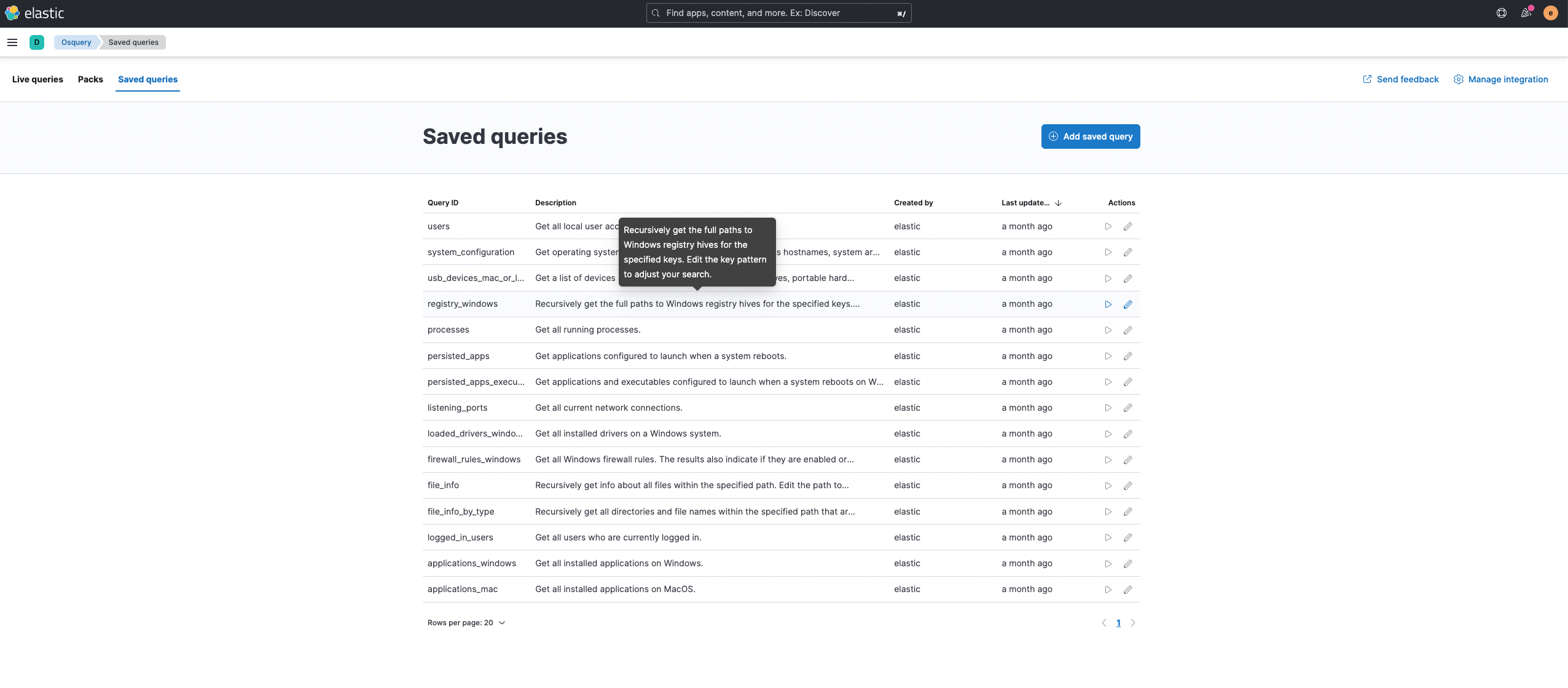The image size is (1568, 688).
Task: Open the newsfeed notifications icon
Action: tap(1526, 13)
